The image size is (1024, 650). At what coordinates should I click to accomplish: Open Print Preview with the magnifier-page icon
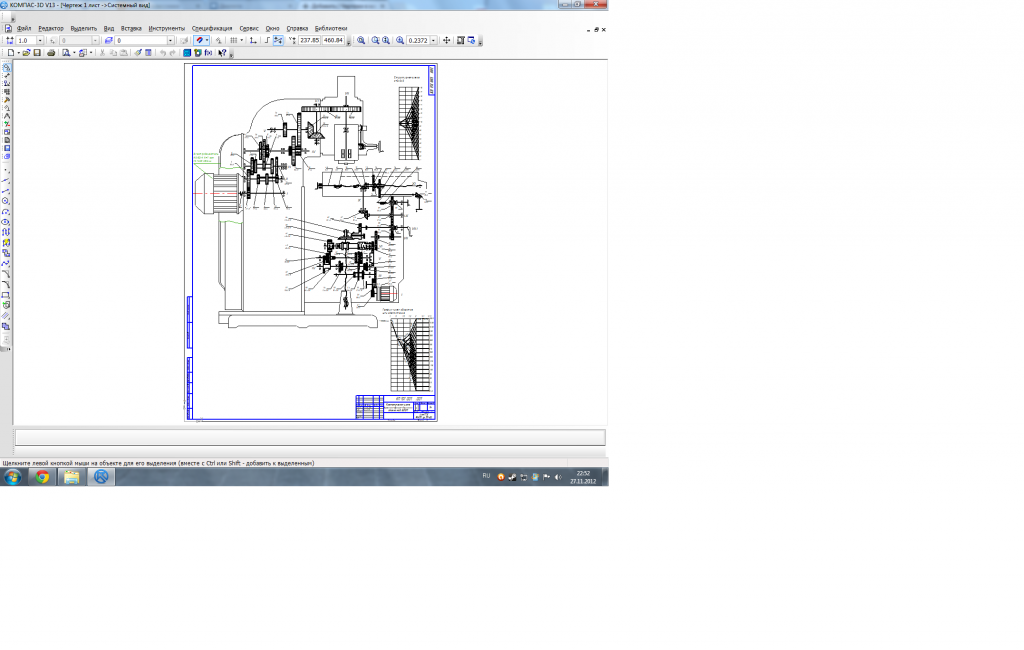click(66, 53)
